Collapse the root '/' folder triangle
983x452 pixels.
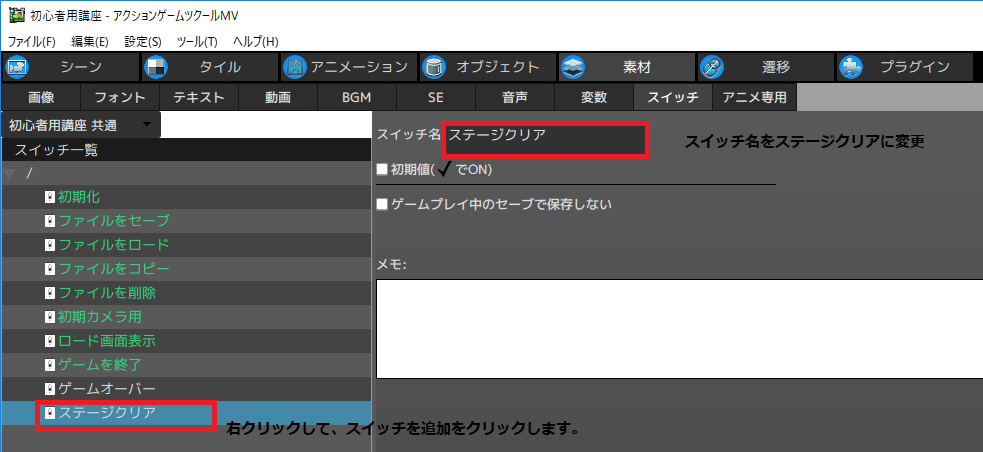tap(8, 173)
